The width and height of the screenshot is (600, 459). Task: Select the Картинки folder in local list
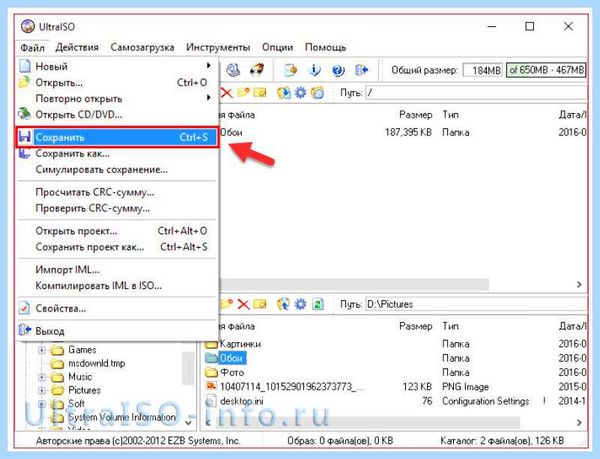[240, 344]
